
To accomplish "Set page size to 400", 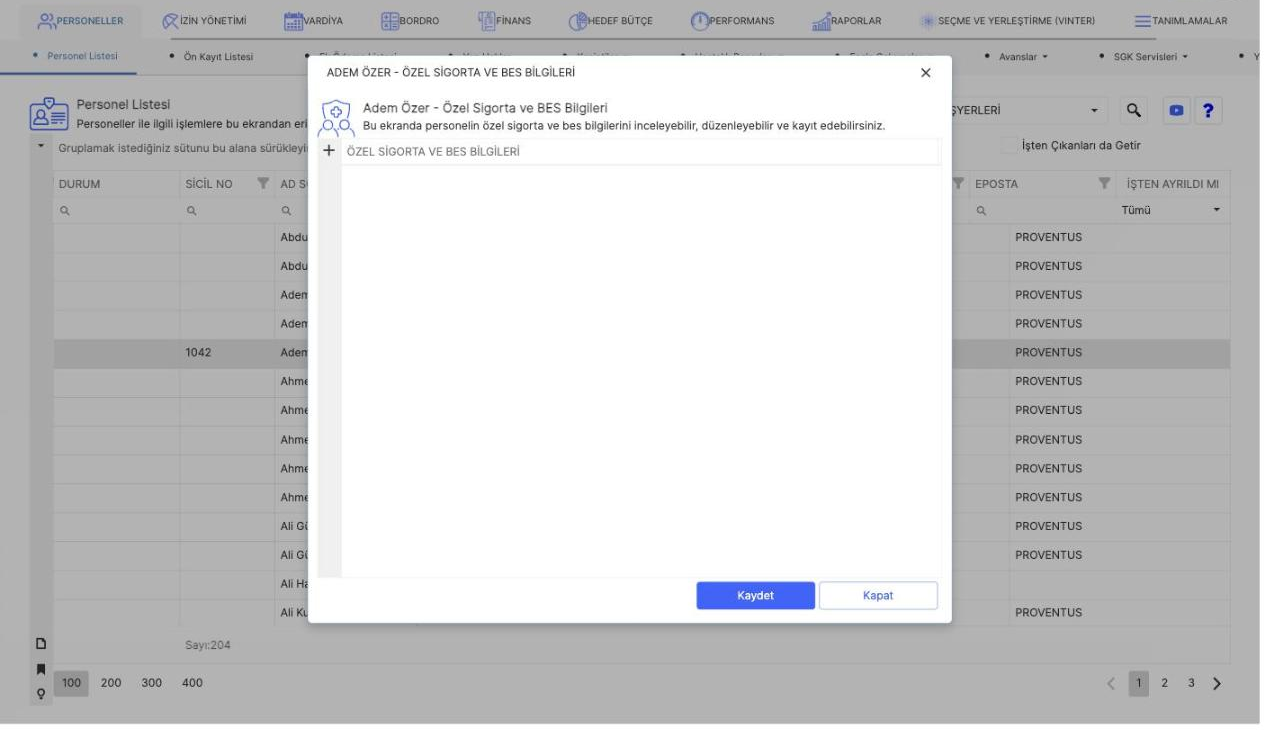I will tap(190, 683).
